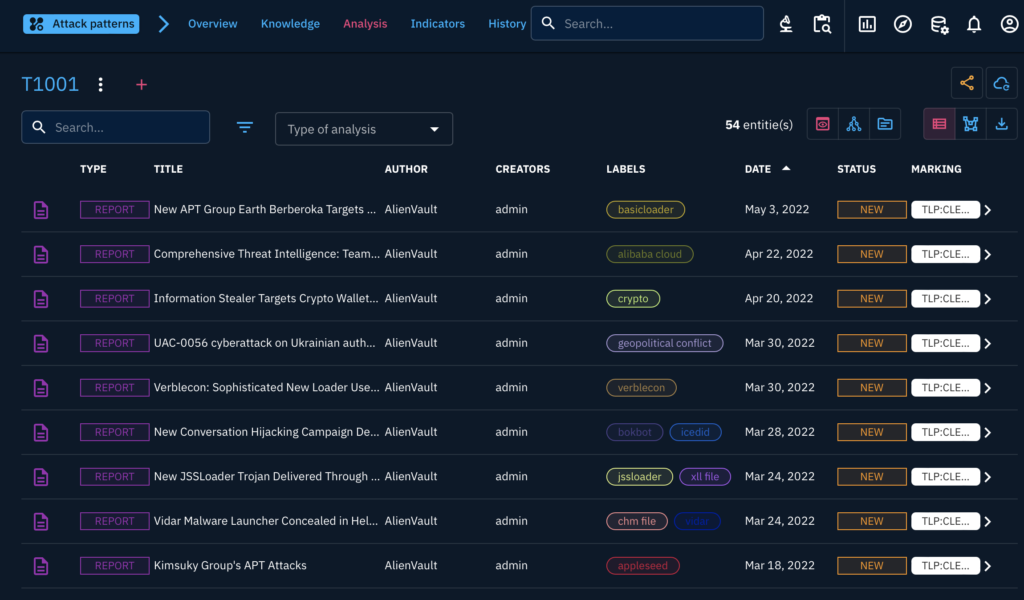The image size is (1024, 600).
Task: Click the orange share icon
Action: [x=967, y=84]
